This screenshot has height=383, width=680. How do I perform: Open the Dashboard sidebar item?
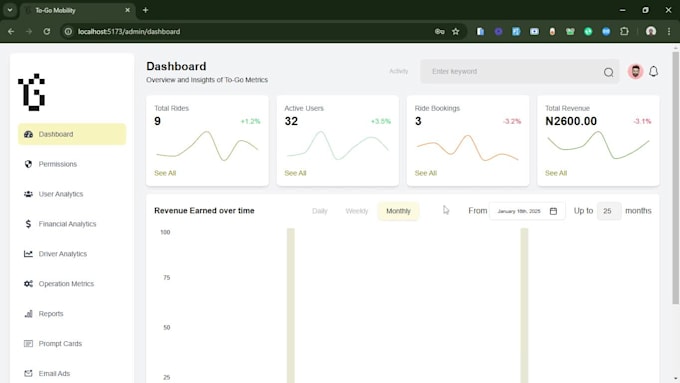coord(72,134)
